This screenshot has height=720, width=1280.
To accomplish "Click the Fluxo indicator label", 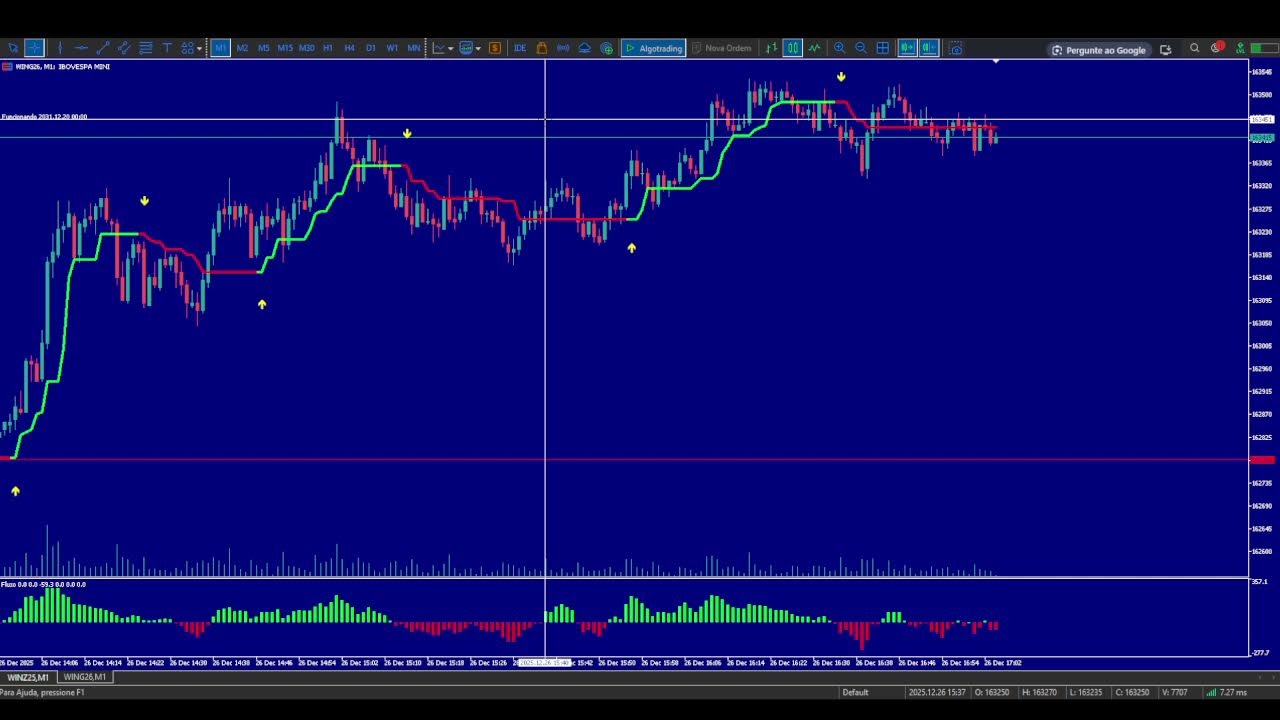I will (43, 584).
